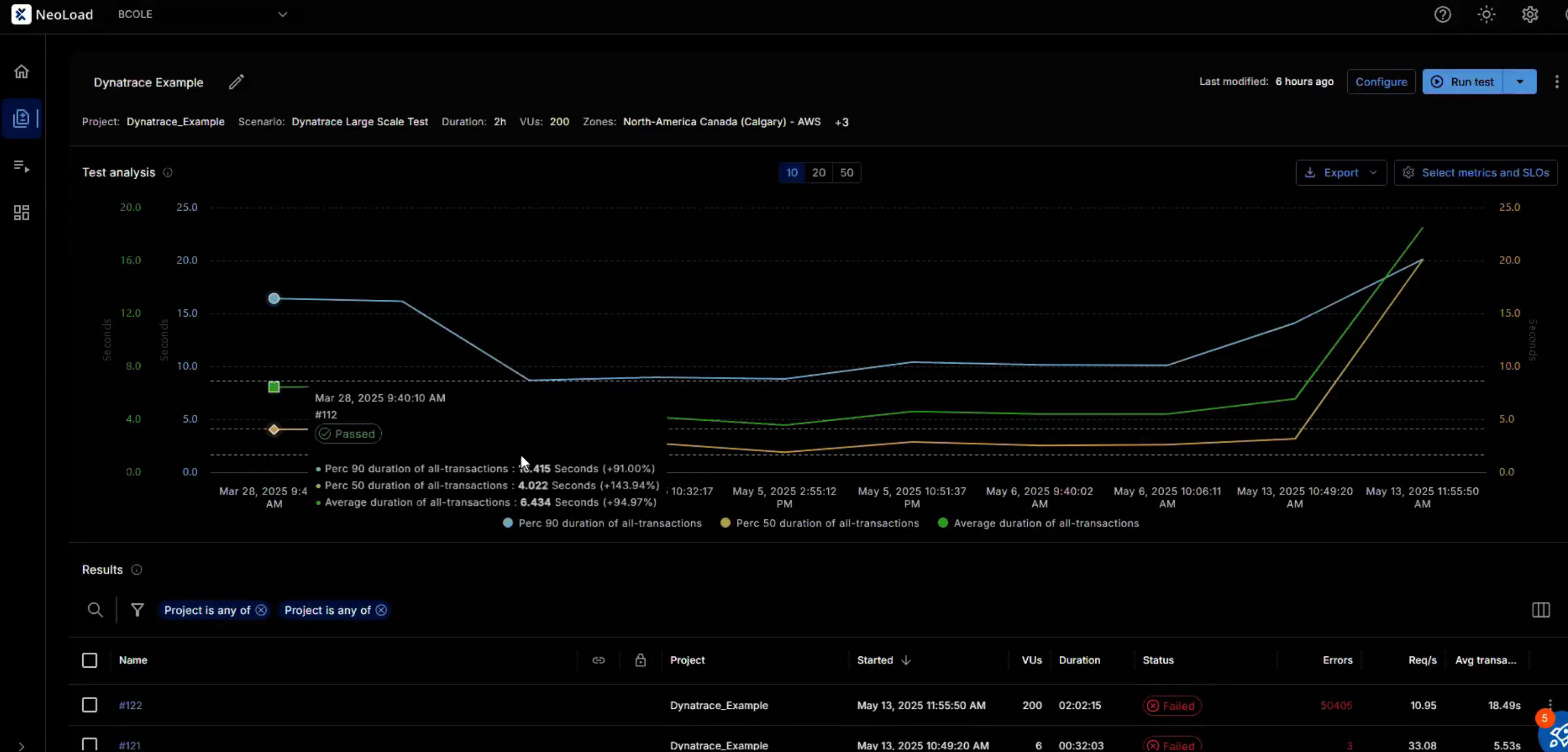Sort by the VUs column header
This screenshot has height=752, width=1568.
1032,661
